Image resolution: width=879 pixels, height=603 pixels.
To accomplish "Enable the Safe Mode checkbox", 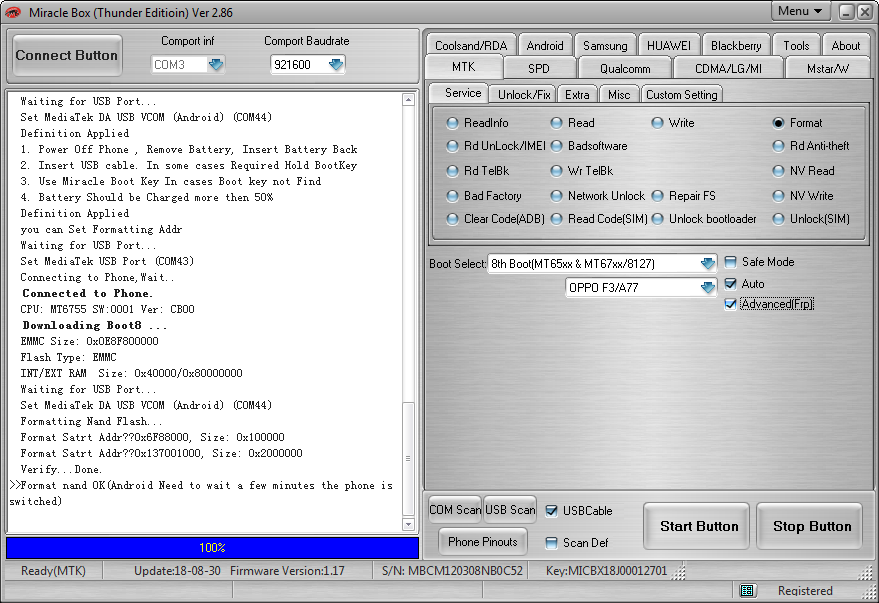I will tap(730, 262).
